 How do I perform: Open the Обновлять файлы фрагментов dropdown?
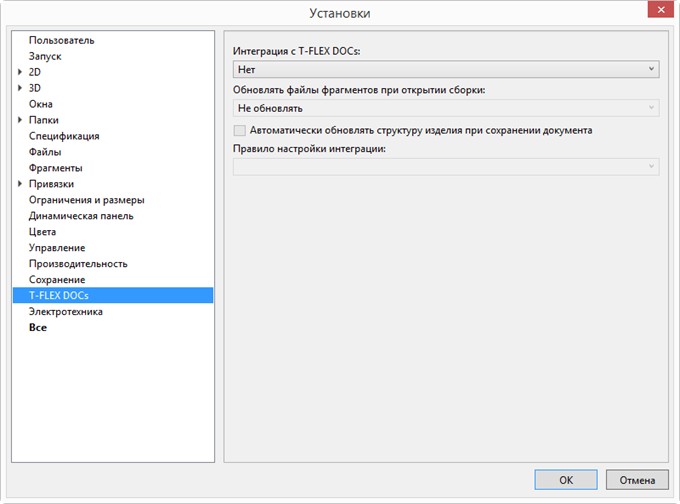pyautogui.click(x=446, y=108)
